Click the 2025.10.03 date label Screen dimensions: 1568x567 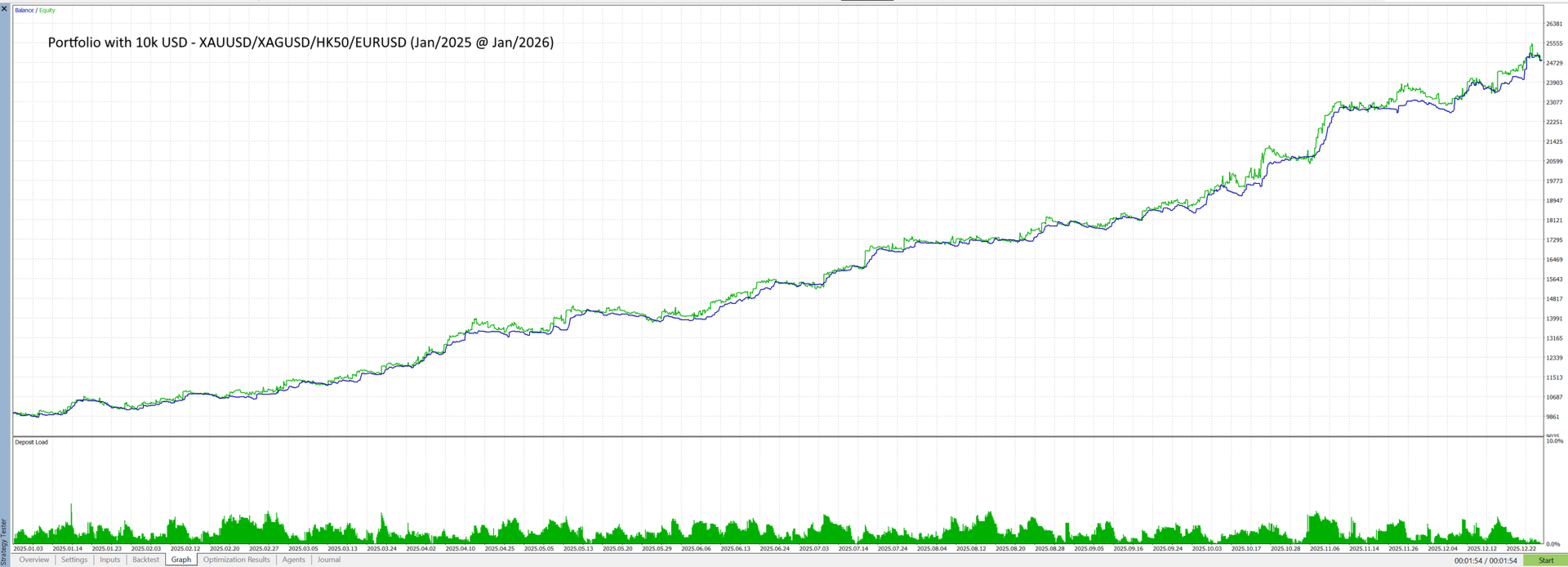1207,549
